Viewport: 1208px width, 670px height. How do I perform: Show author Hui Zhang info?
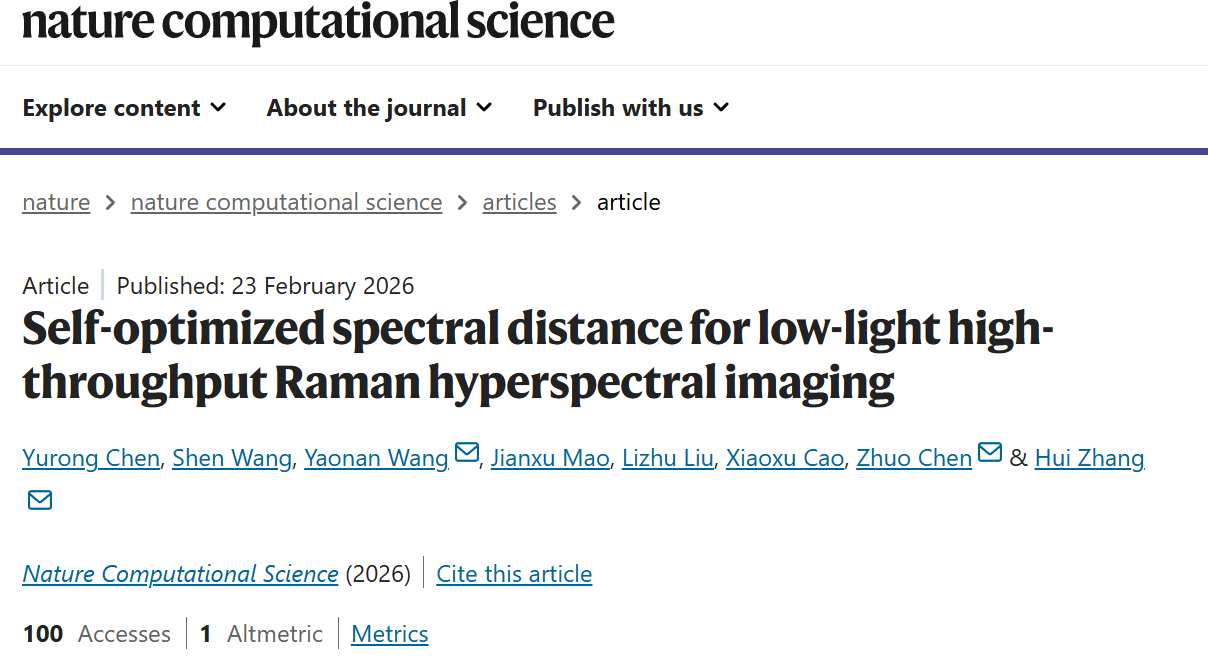1089,458
